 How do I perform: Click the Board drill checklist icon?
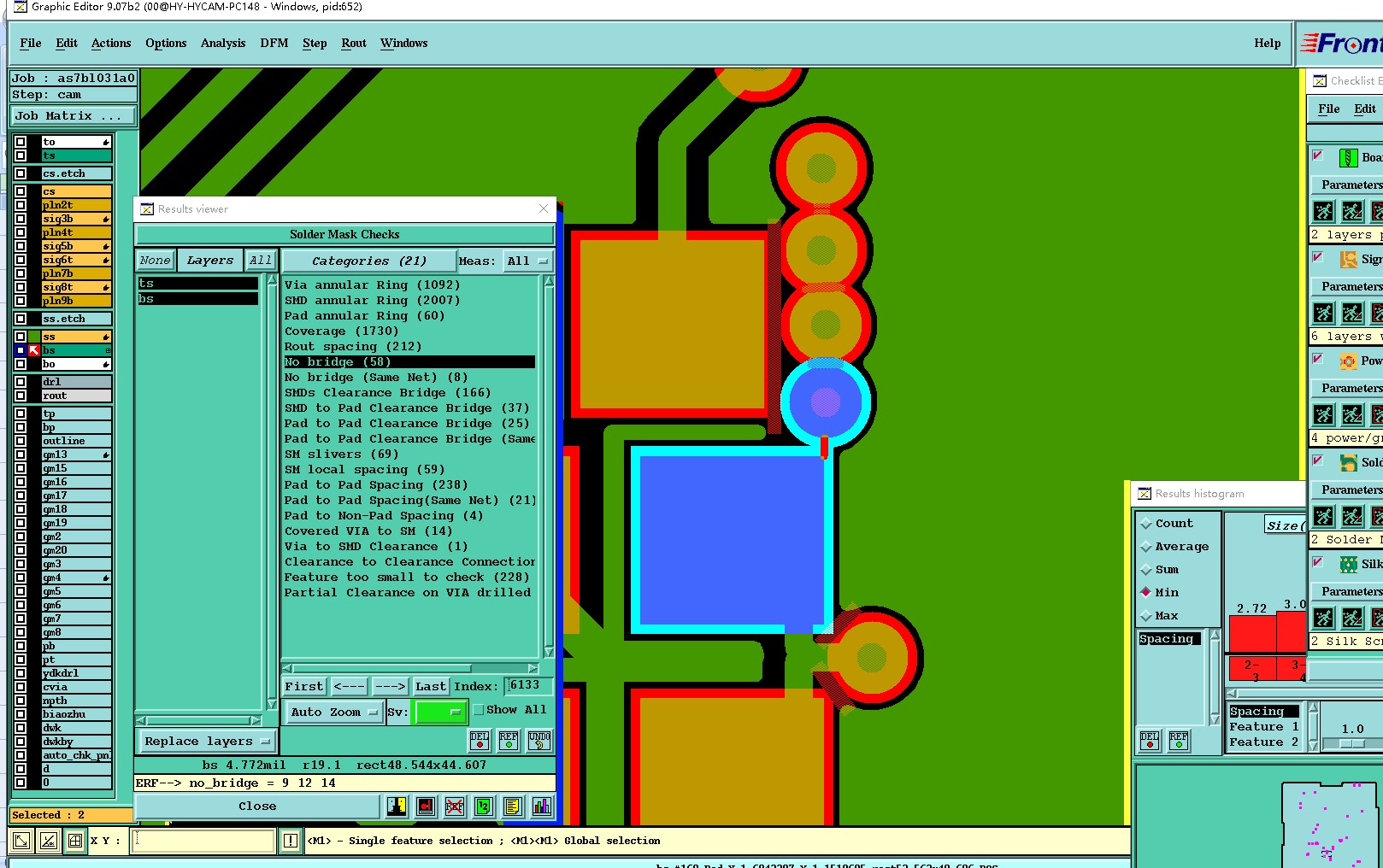click(x=1348, y=157)
